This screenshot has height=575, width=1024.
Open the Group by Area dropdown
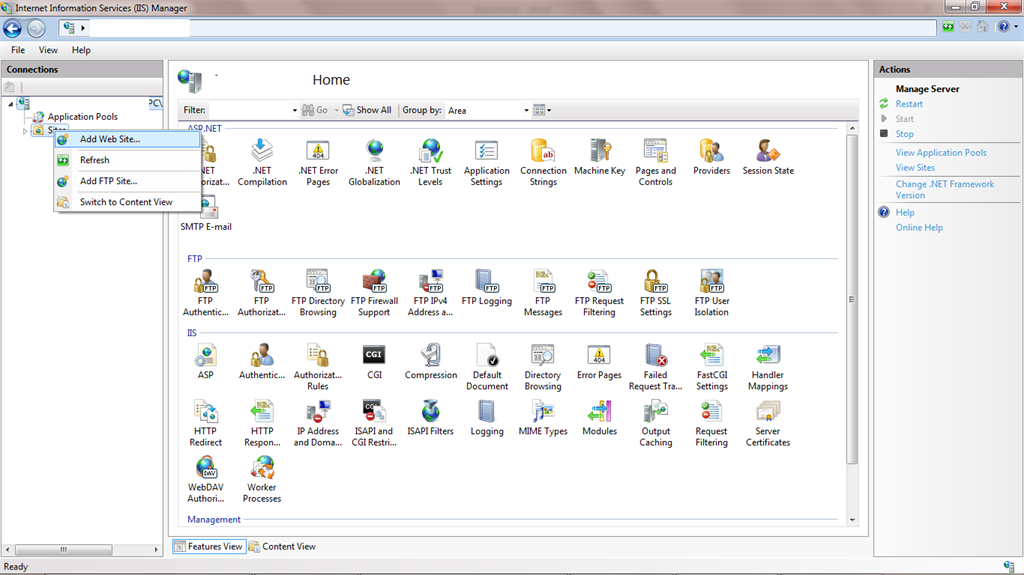pos(526,110)
